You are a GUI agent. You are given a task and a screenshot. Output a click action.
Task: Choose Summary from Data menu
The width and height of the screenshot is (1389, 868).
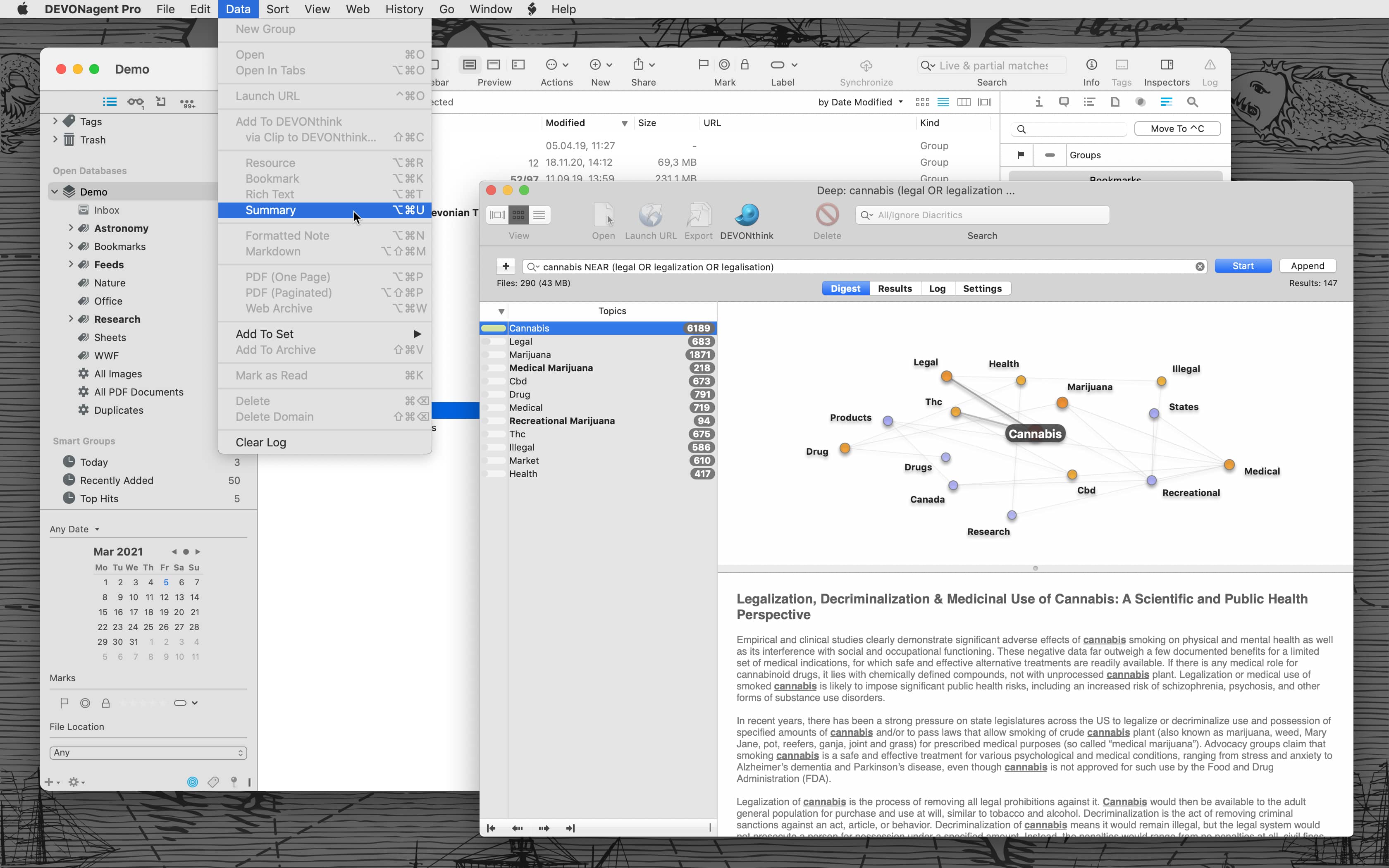325,210
